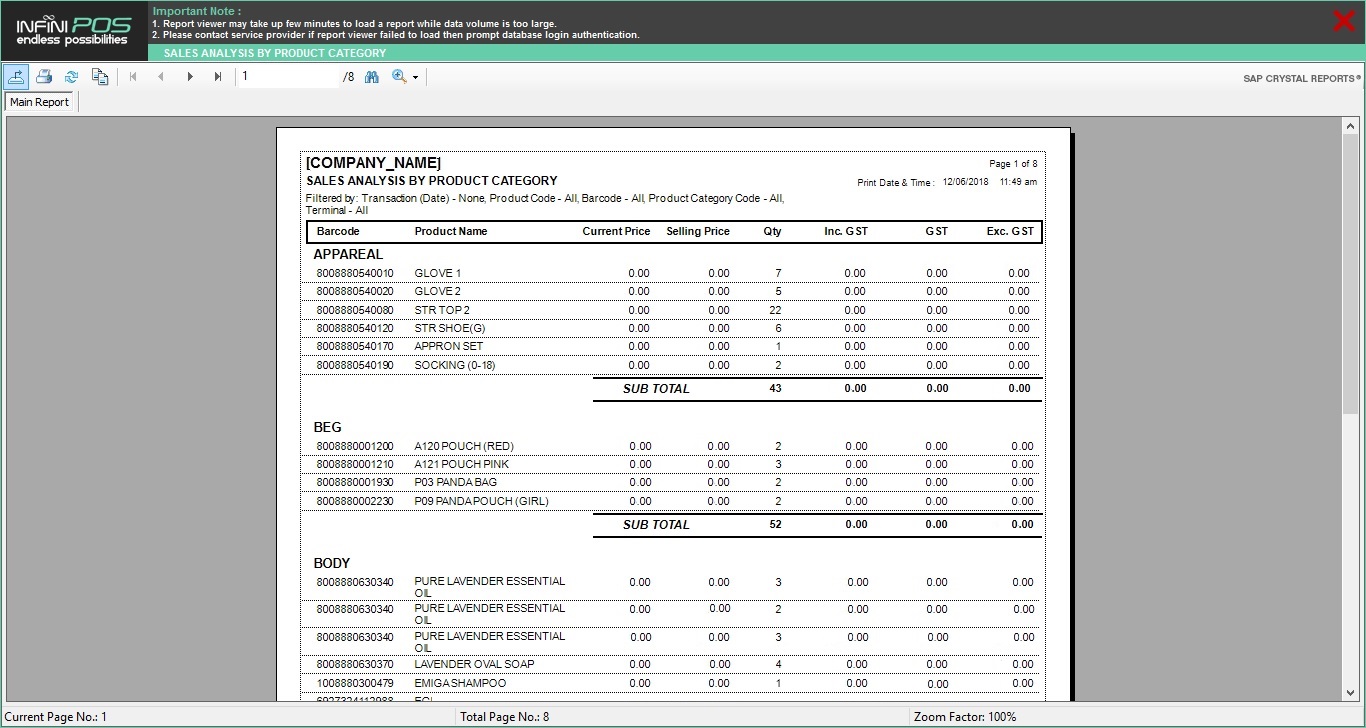Go to the first page of the report
Screen dimensions: 1366x728
click(133, 76)
